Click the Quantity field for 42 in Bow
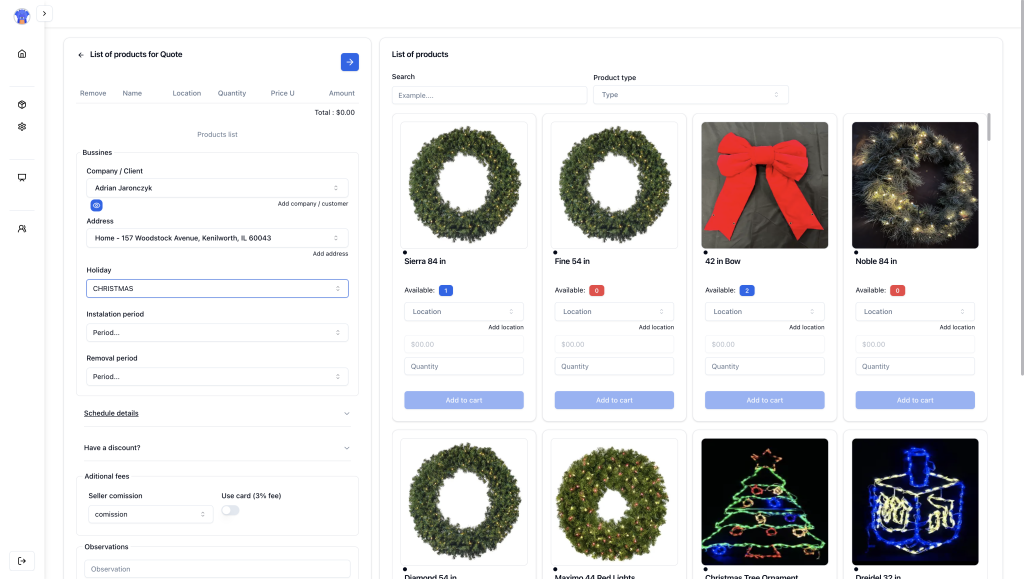 765,366
